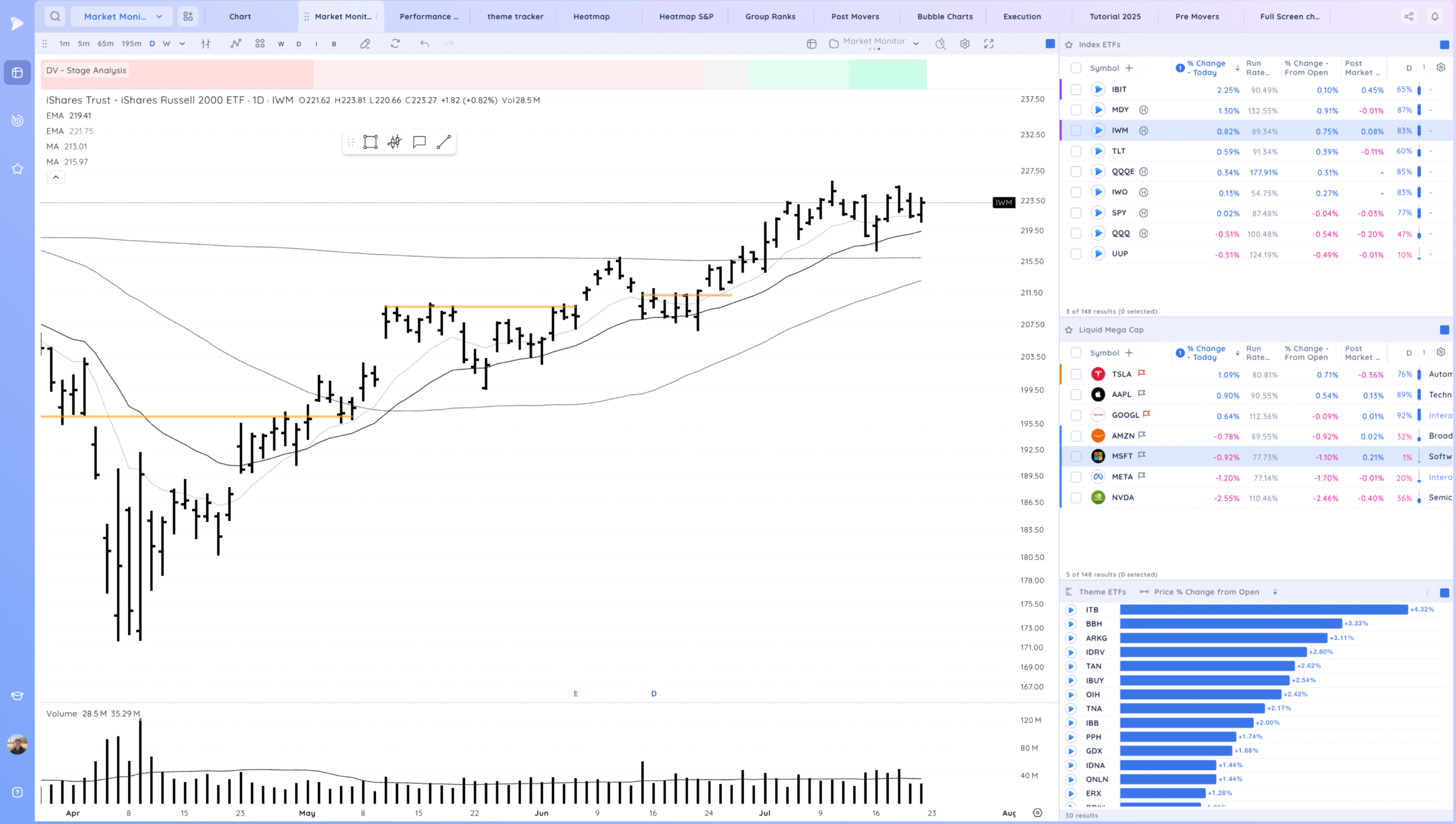Click the share icon in top bar

1409,17
